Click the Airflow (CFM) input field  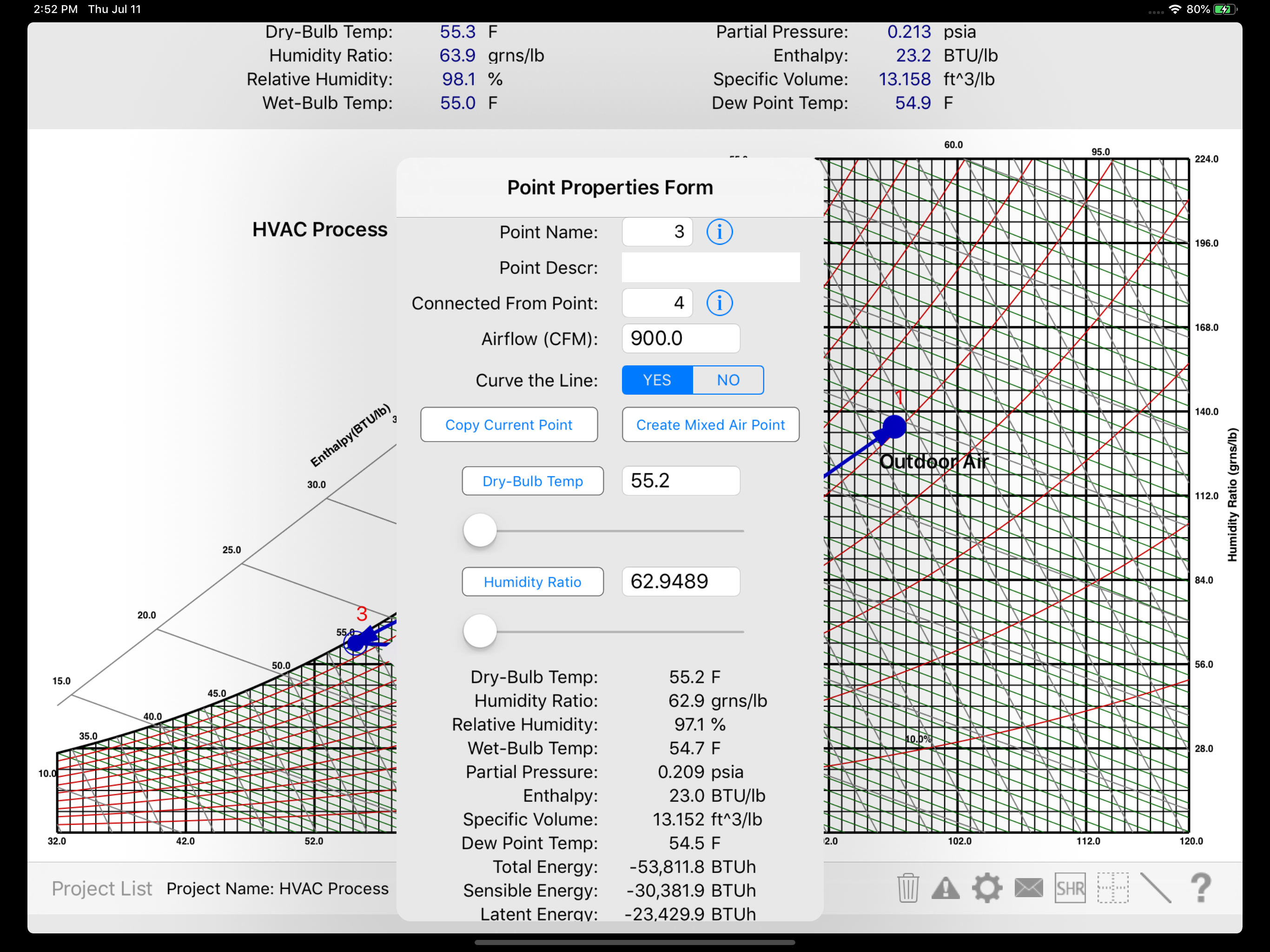coord(681,338)
